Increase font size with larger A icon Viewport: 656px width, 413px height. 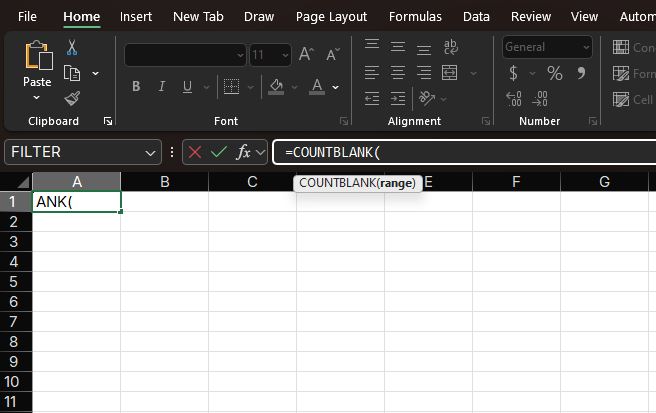pyautogui.click(x=307, y=54)
